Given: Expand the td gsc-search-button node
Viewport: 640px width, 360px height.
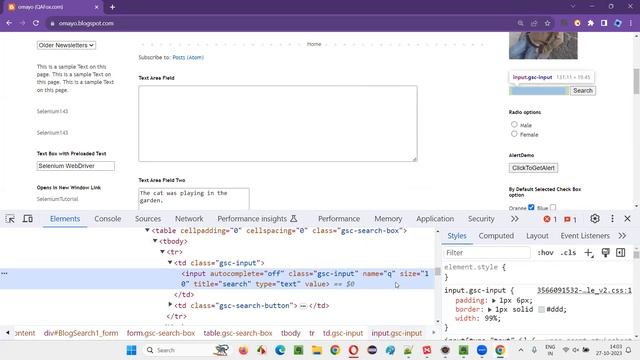Looking at the screenshot, I should tap(170, 304).
